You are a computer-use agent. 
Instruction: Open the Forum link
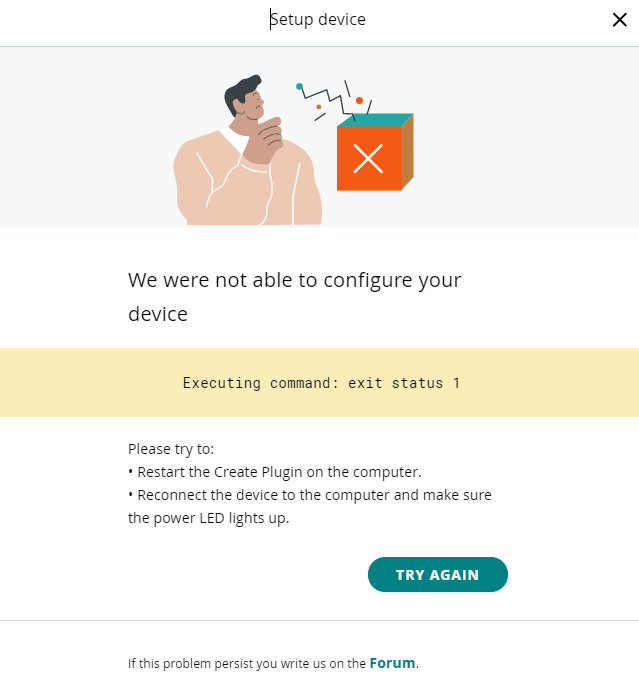pos(393,662)
